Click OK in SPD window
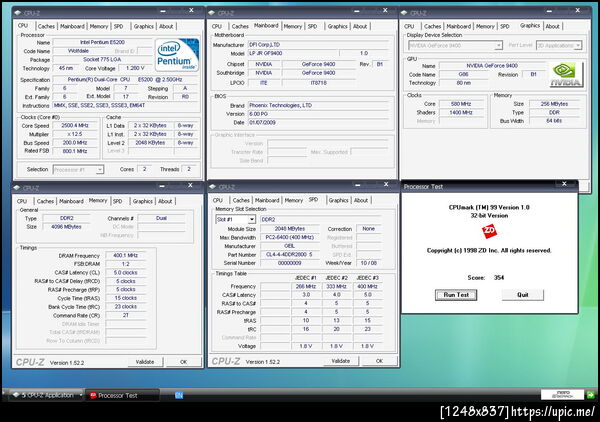The height and width of the screenshot is (422, 600). pos(379,361)
